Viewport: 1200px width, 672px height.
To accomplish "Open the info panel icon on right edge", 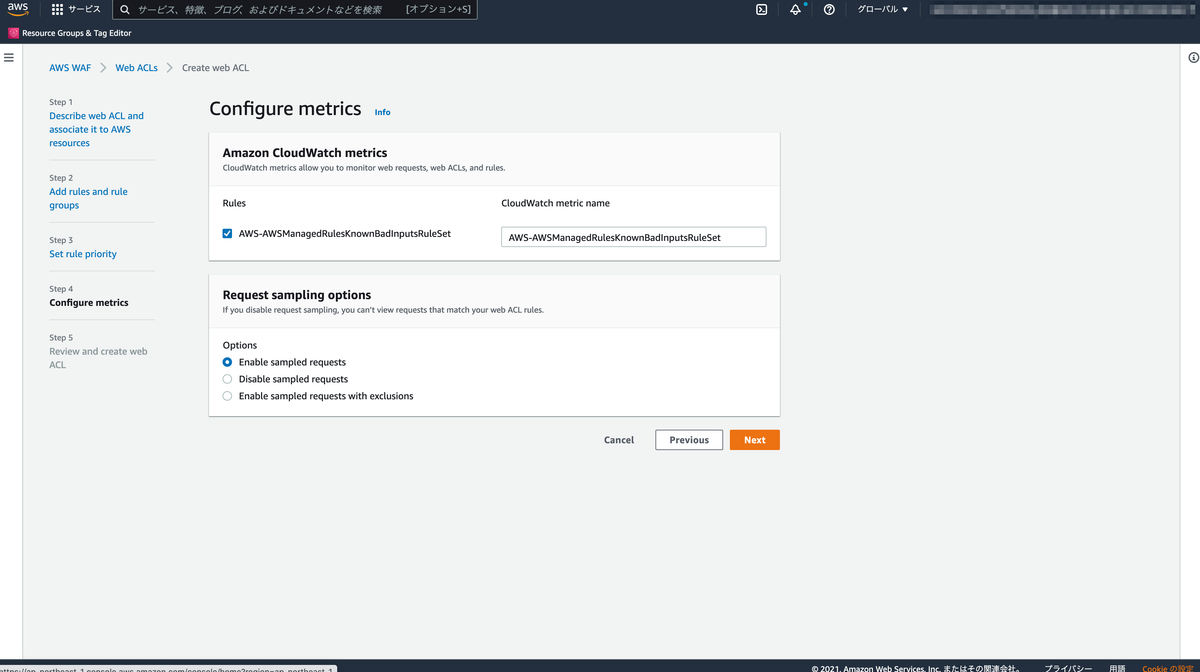I will (1192, 58).
